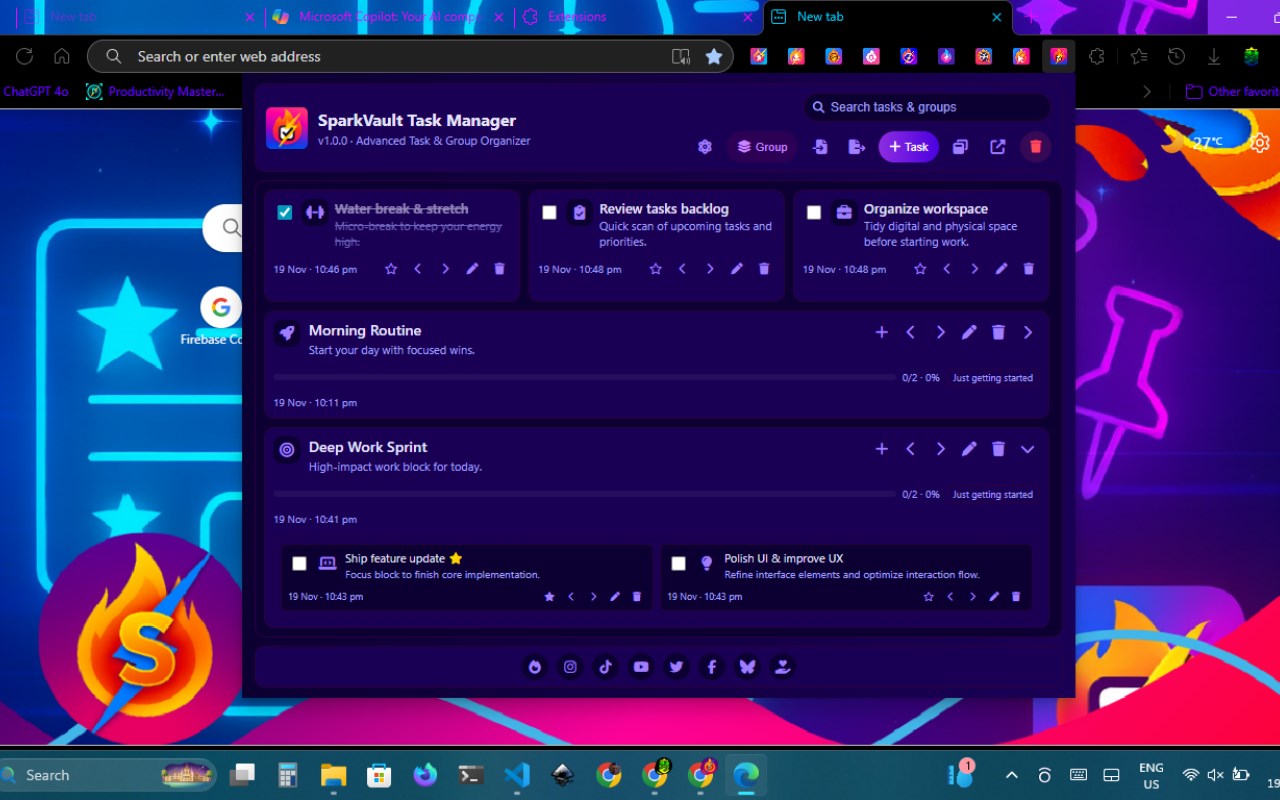
Task: Edit the Review tasks backlog task
Action: pos(737,269)
